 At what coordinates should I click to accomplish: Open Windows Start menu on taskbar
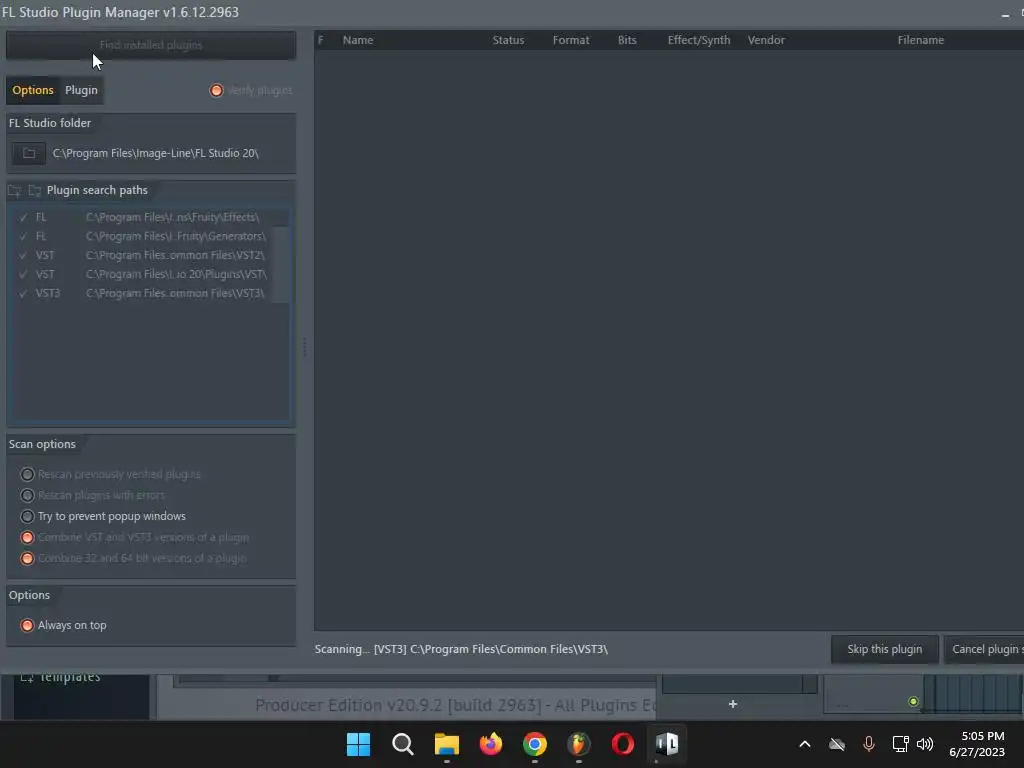click(x=359, y=744)
